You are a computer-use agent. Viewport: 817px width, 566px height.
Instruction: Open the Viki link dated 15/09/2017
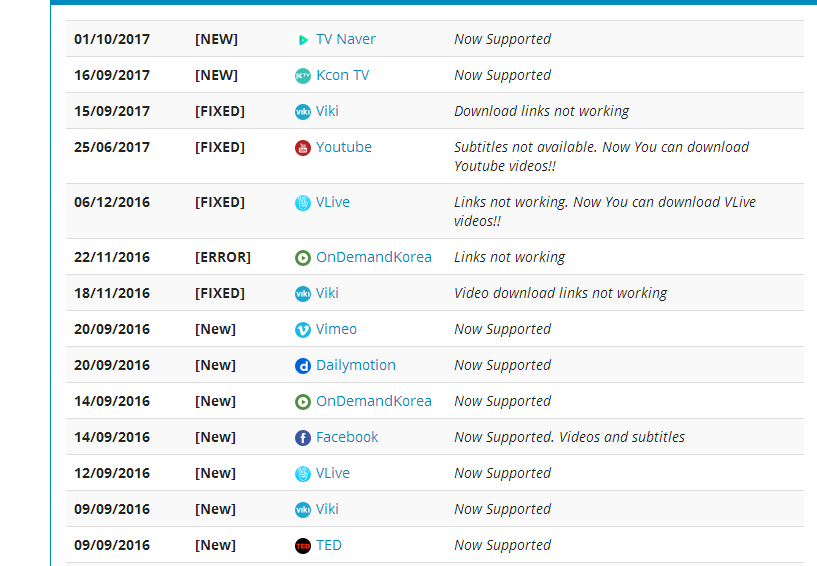(327, 111)
